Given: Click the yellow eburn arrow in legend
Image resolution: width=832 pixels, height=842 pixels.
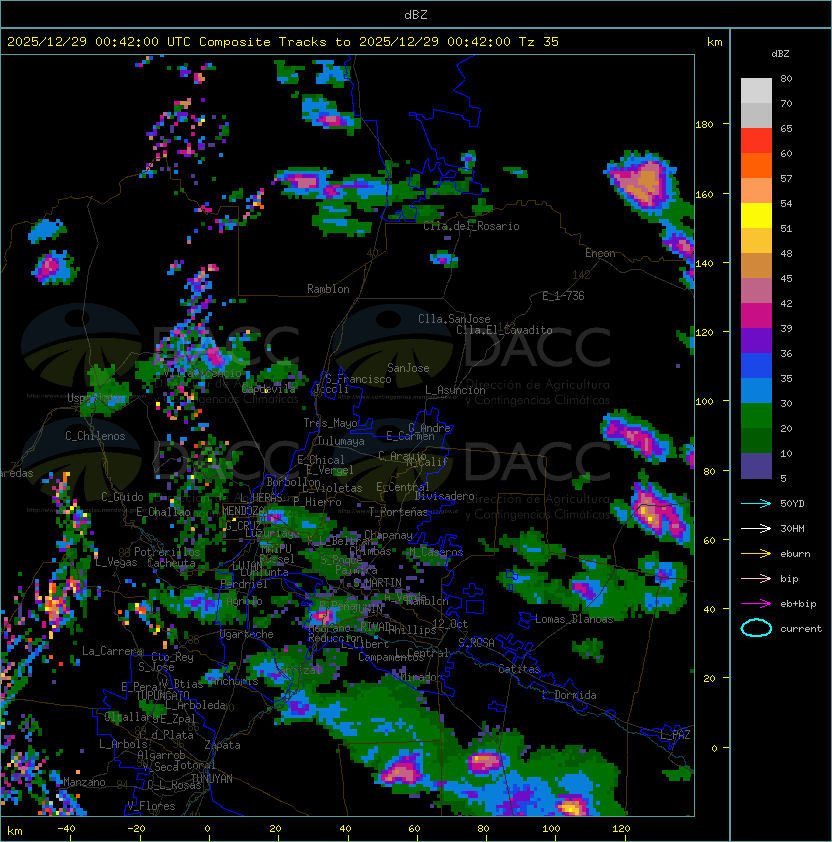Looking at the screenshot, I should (756, 553).
